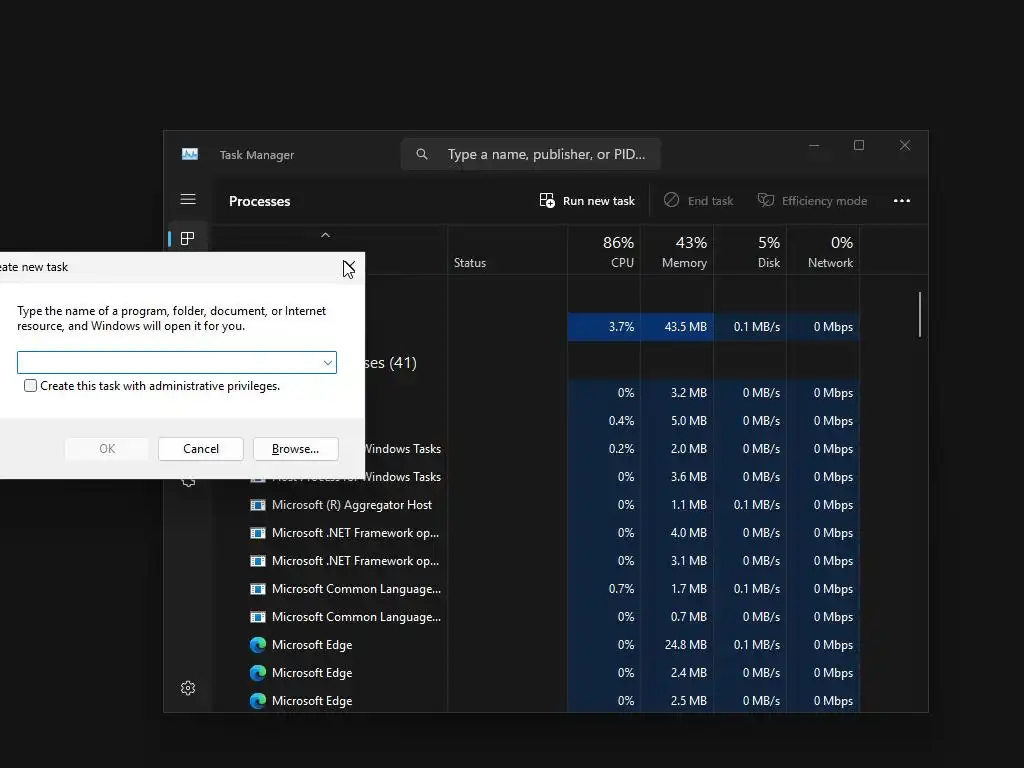This screenshot has height=768, width=1024.
Task: Close the Create new task dialog
Action: click(x=349, y=267)
